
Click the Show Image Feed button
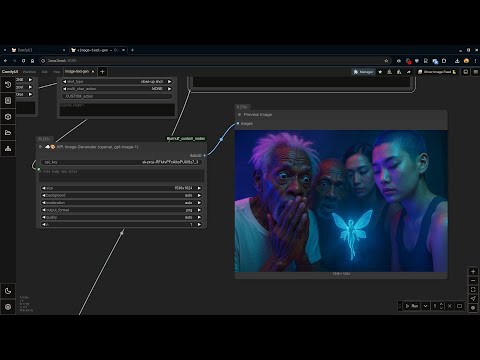tap(437, 72)
